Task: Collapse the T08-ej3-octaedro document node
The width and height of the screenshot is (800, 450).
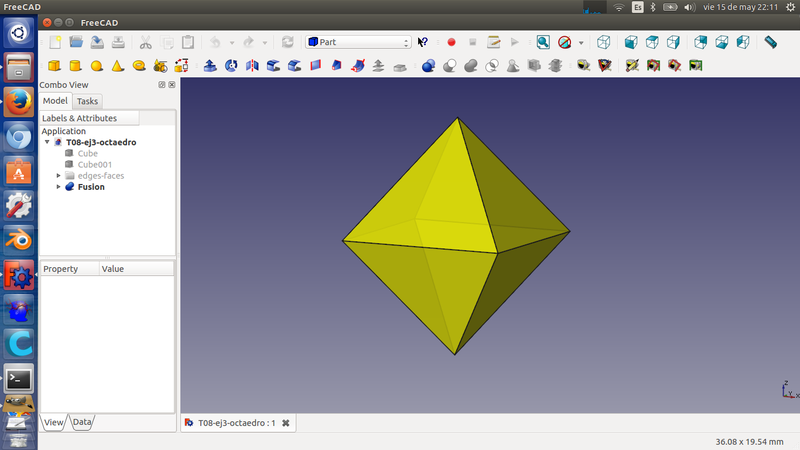Action: tap(47, 143)
